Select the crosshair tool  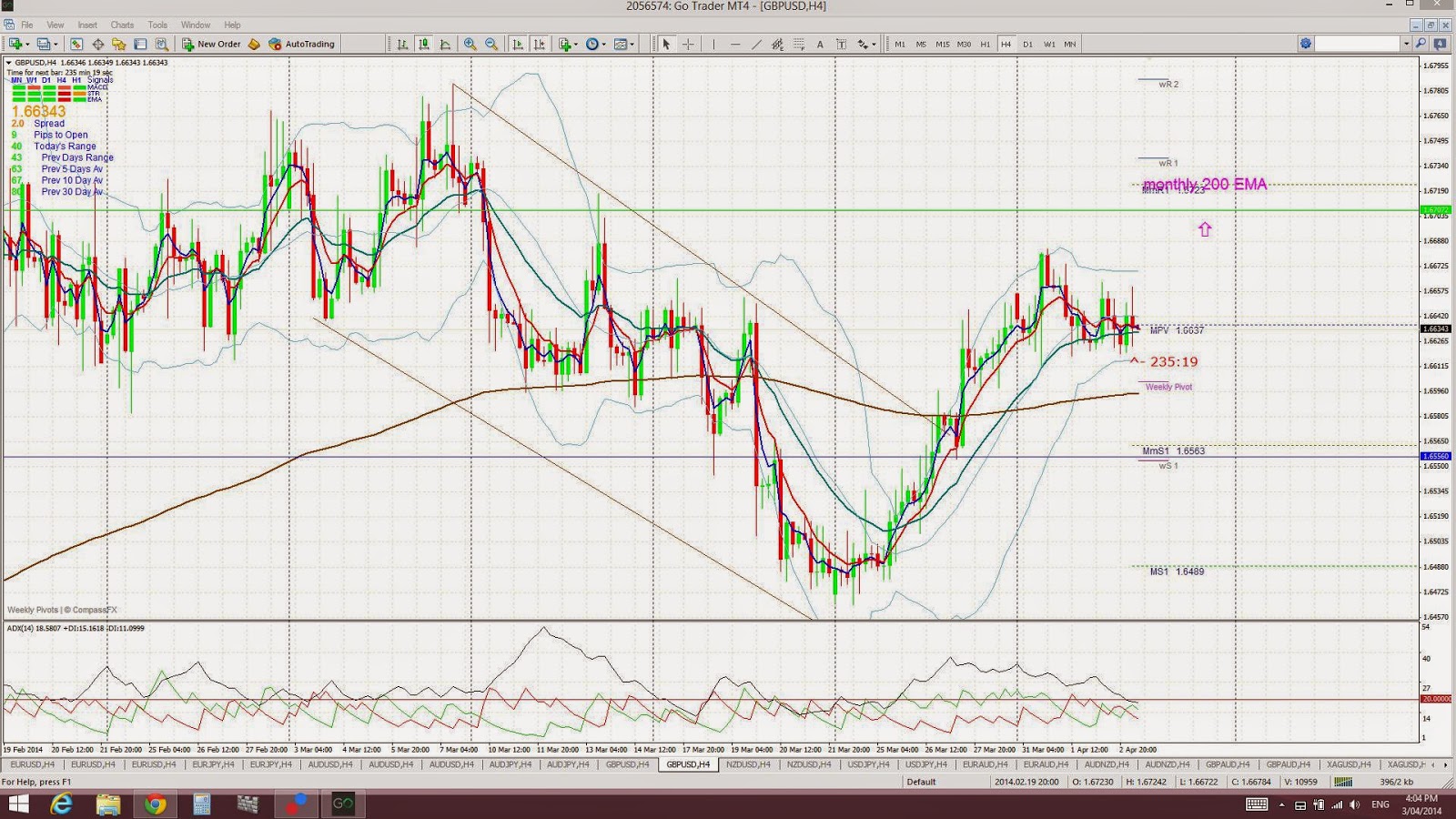click(688, 44)
